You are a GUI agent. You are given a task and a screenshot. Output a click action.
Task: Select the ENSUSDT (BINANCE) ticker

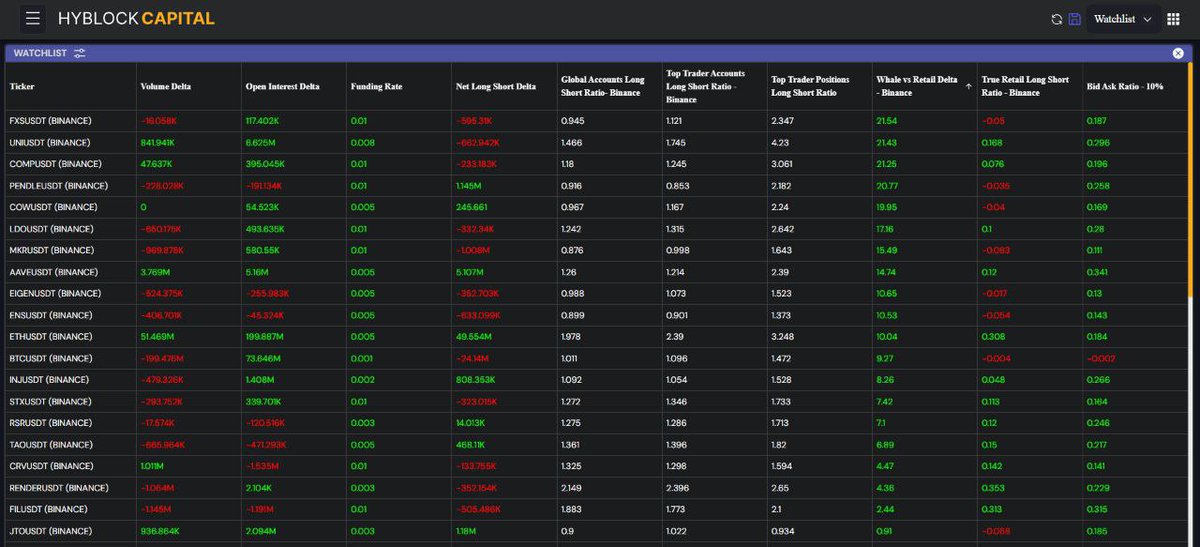pyautogui.click(x=50, y=315)
